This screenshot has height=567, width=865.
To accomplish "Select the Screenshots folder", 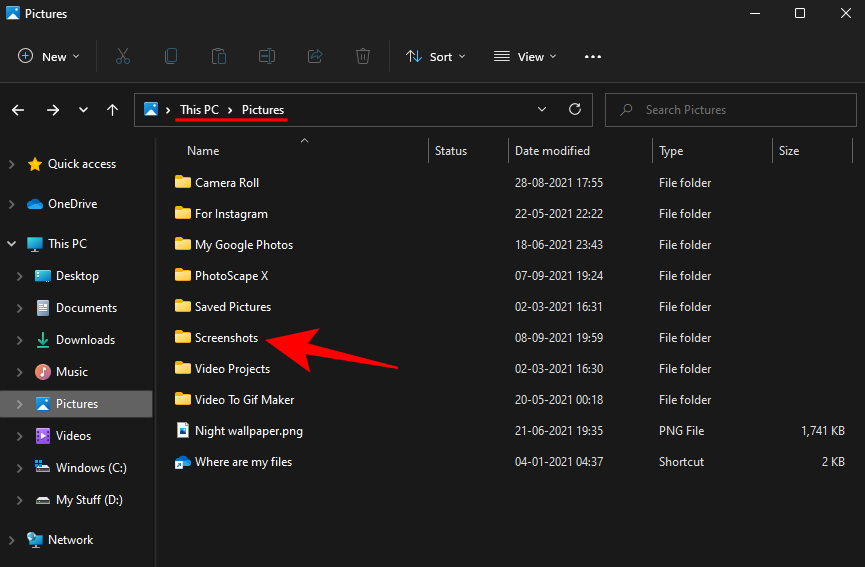I will coord(226,338).
